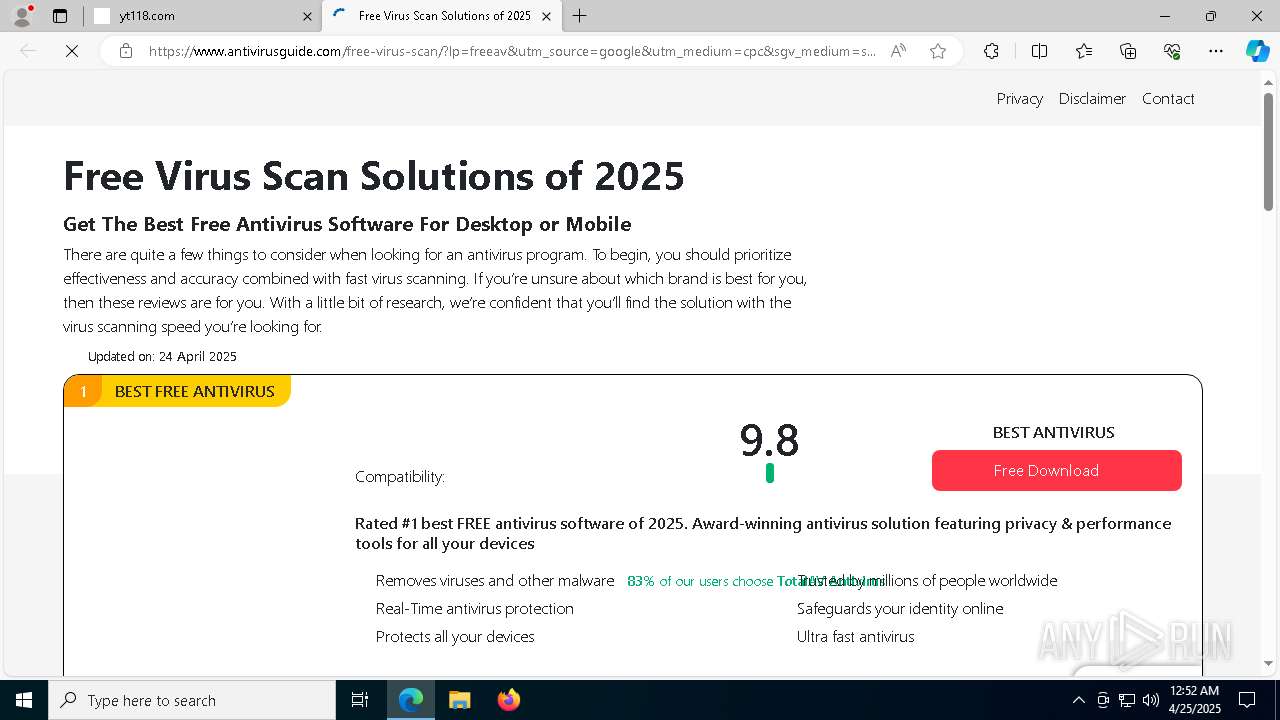Activate Read aloud icon

pos(898,51)
